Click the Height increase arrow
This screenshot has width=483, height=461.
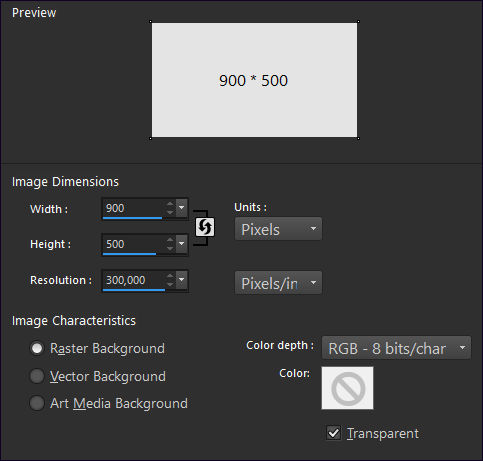pos(170,240)
